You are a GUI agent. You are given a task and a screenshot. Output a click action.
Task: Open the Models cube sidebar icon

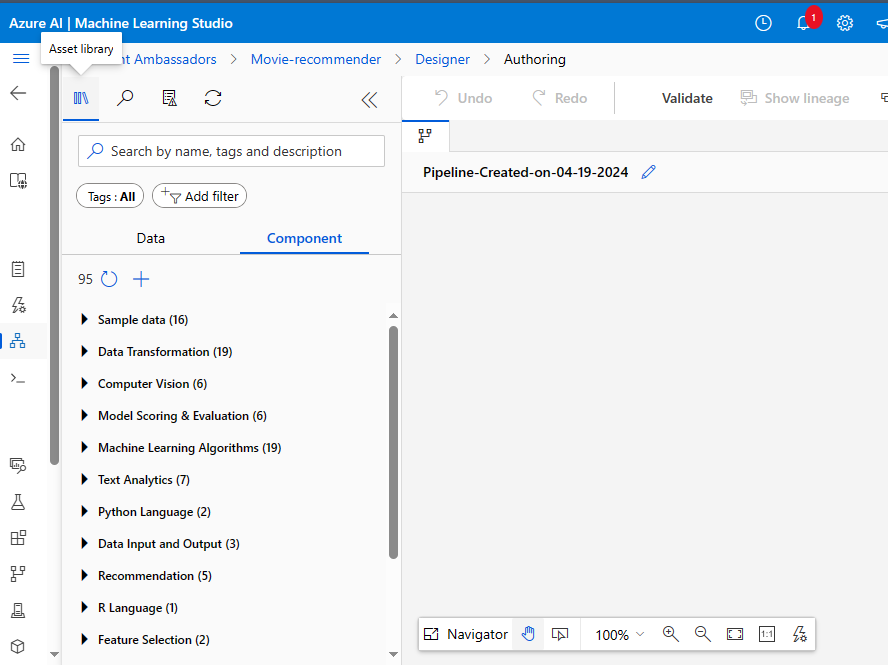pyautogui.click(x=18, y=646)
